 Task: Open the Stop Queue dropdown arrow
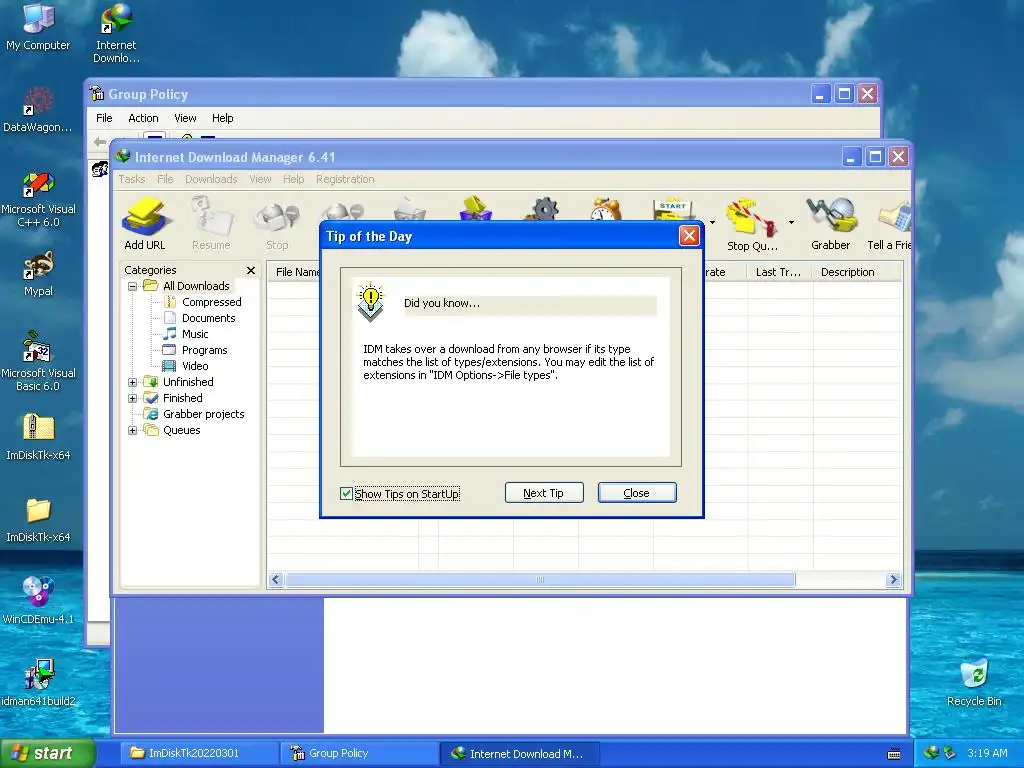pos(791,223)
